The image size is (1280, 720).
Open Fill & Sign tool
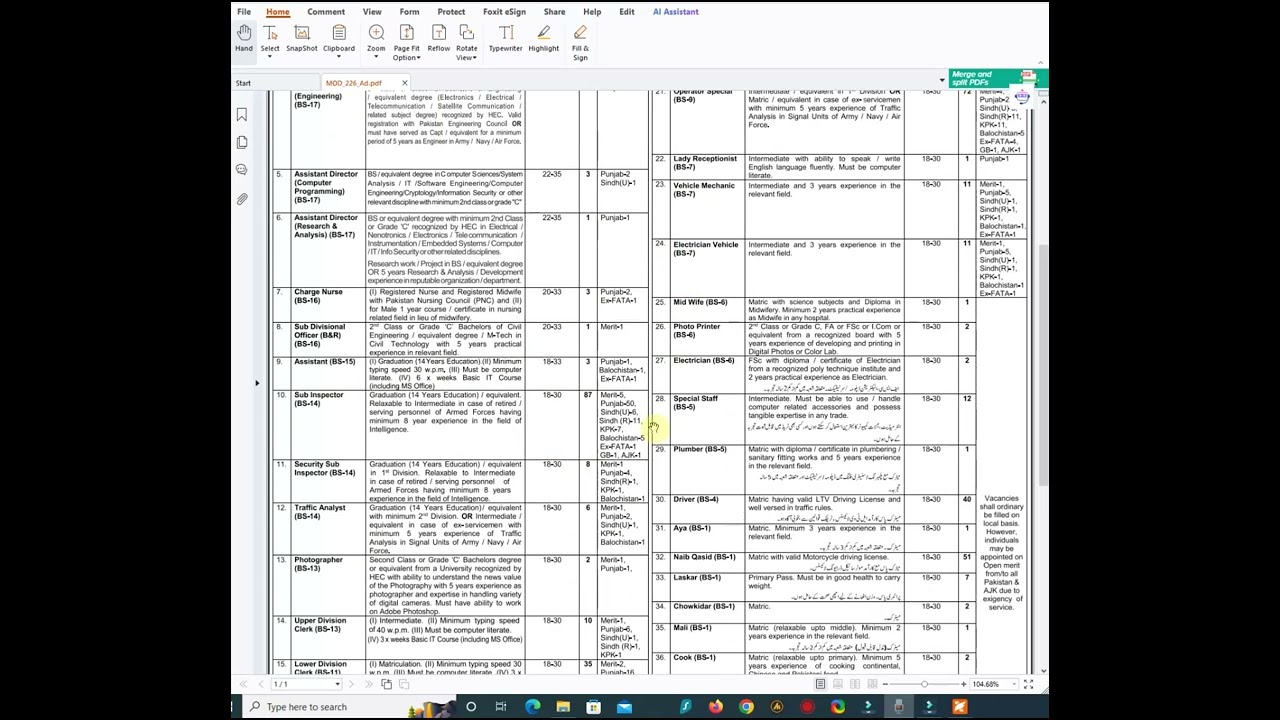[580, 42]
